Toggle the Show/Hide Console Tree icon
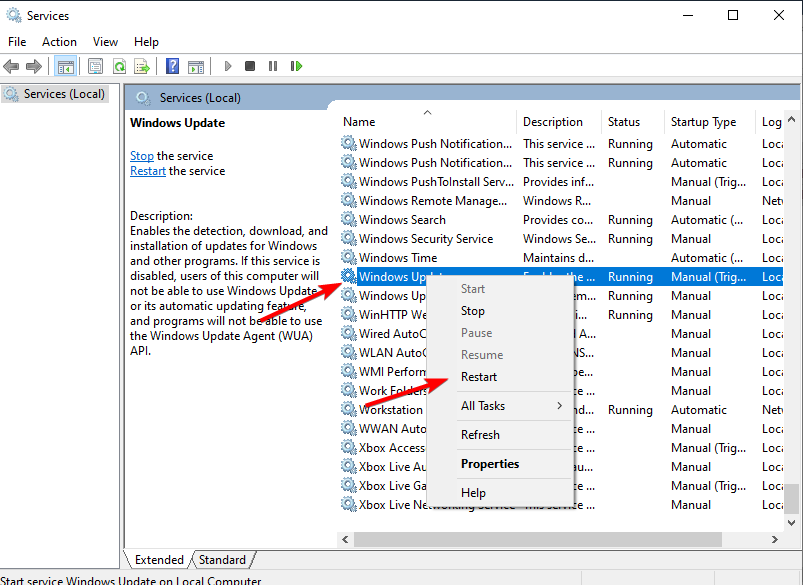Screen dimensions: 803x585 point(66,66)
